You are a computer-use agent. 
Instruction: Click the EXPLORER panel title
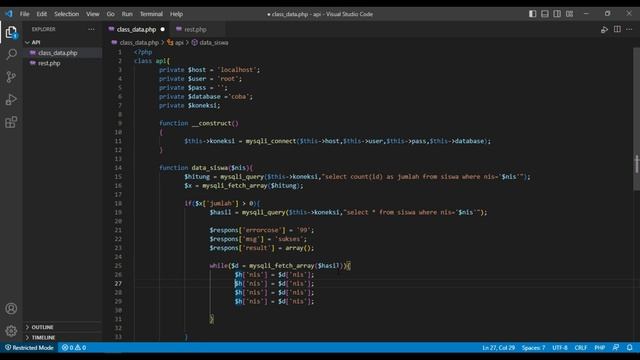(44, 29)
